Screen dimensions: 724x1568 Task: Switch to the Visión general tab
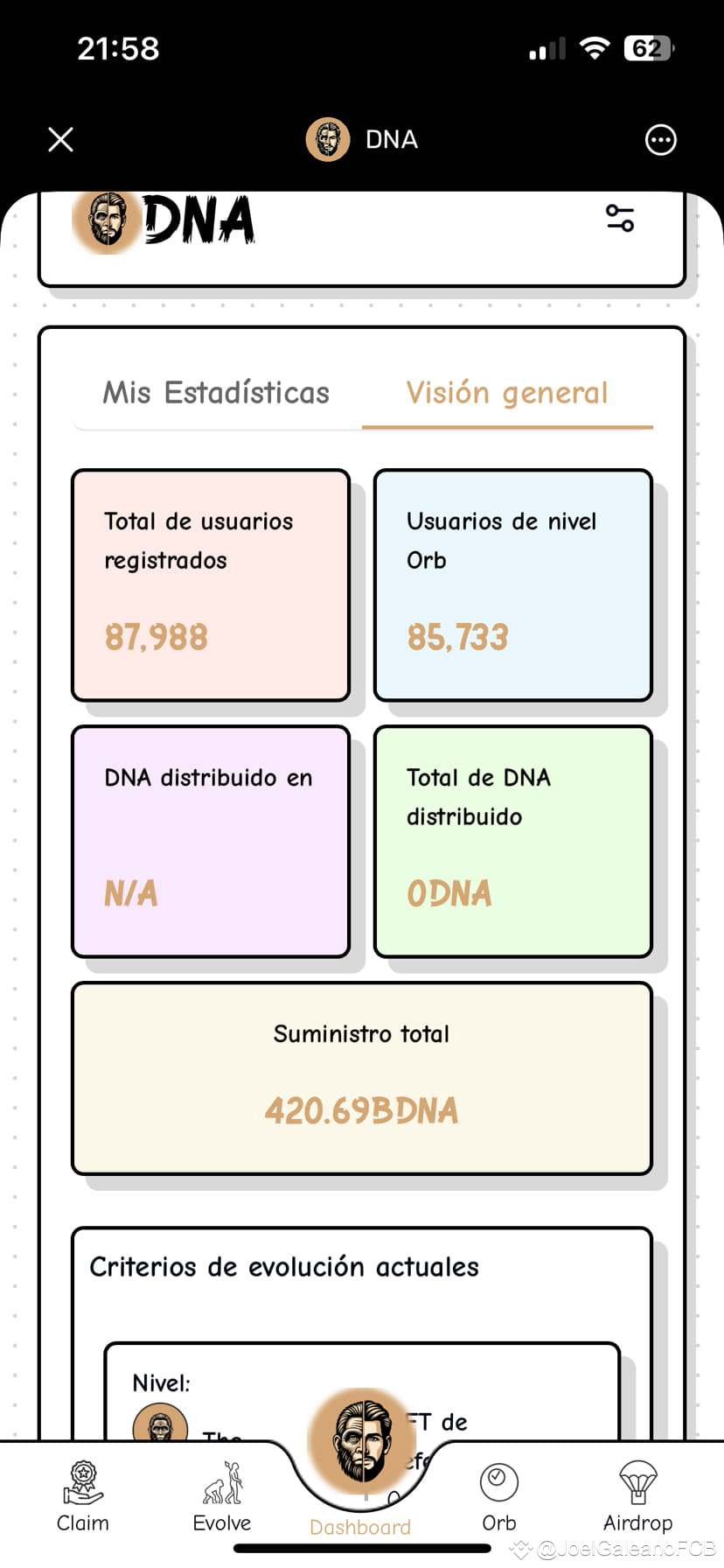pyautogui.click(x=505, y=393)
